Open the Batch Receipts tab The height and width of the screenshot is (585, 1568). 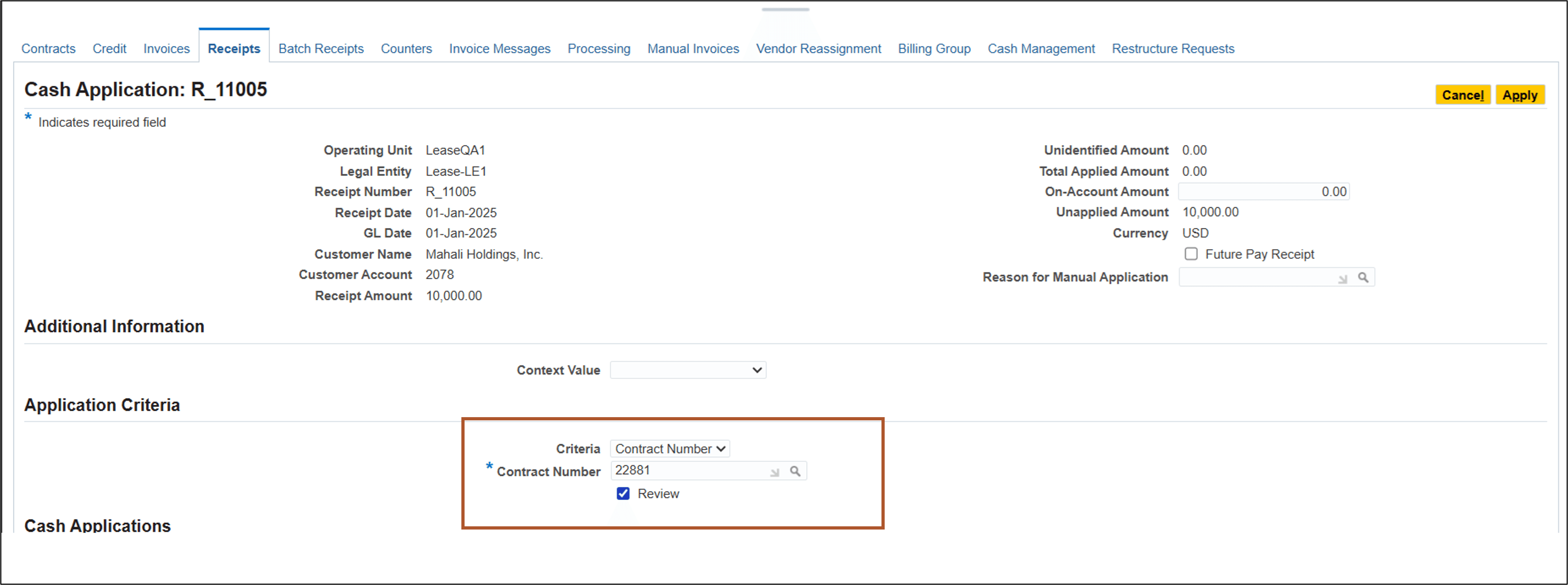(321, 49)
